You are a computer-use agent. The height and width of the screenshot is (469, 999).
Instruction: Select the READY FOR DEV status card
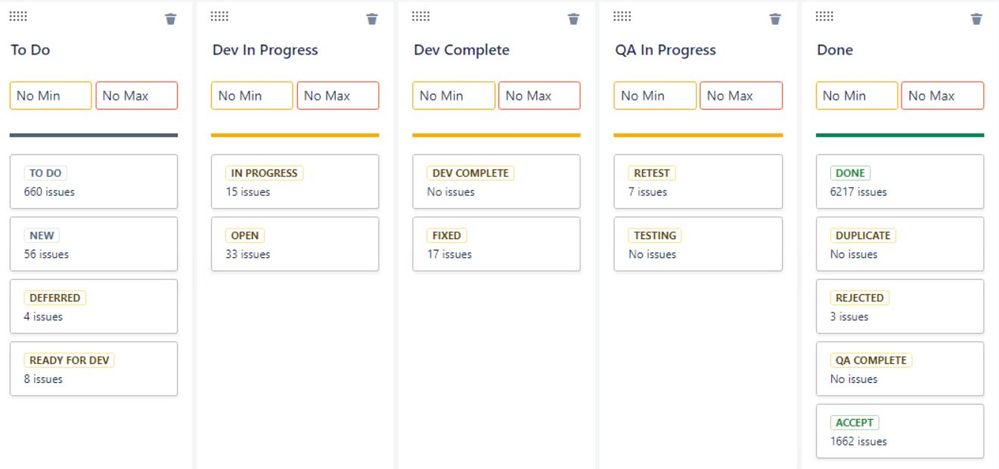[93, 369]
